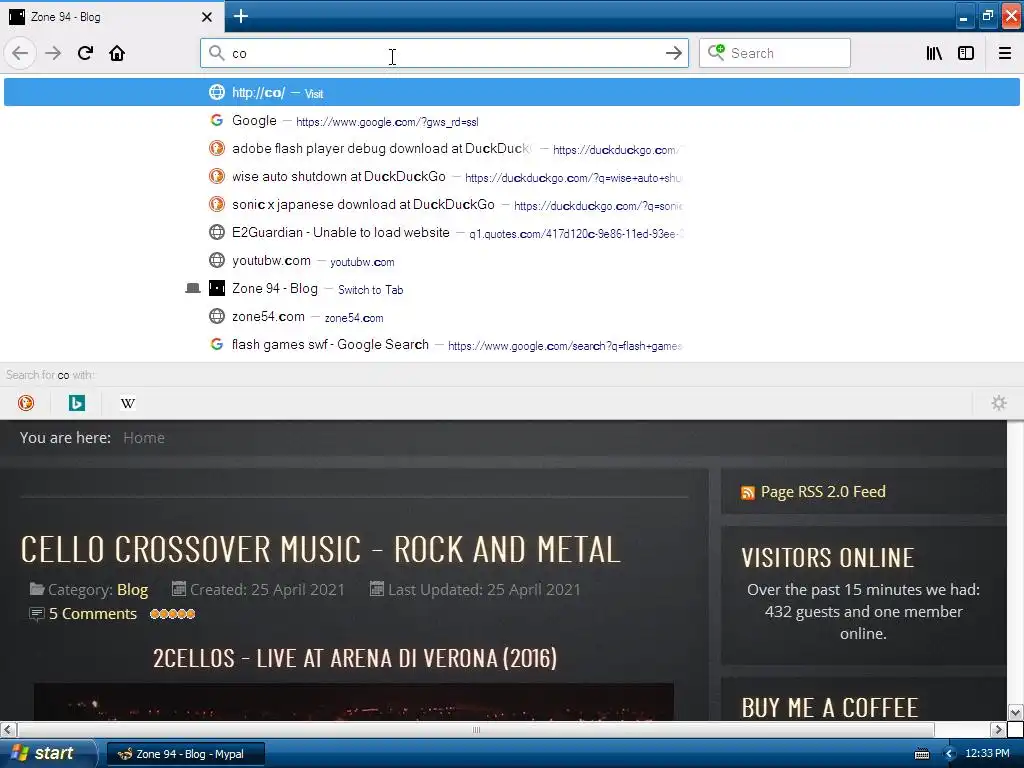This screenshot has width=1024, height=768.
Task: Click the address bar containing 'co'
Action: coord(444,54)
